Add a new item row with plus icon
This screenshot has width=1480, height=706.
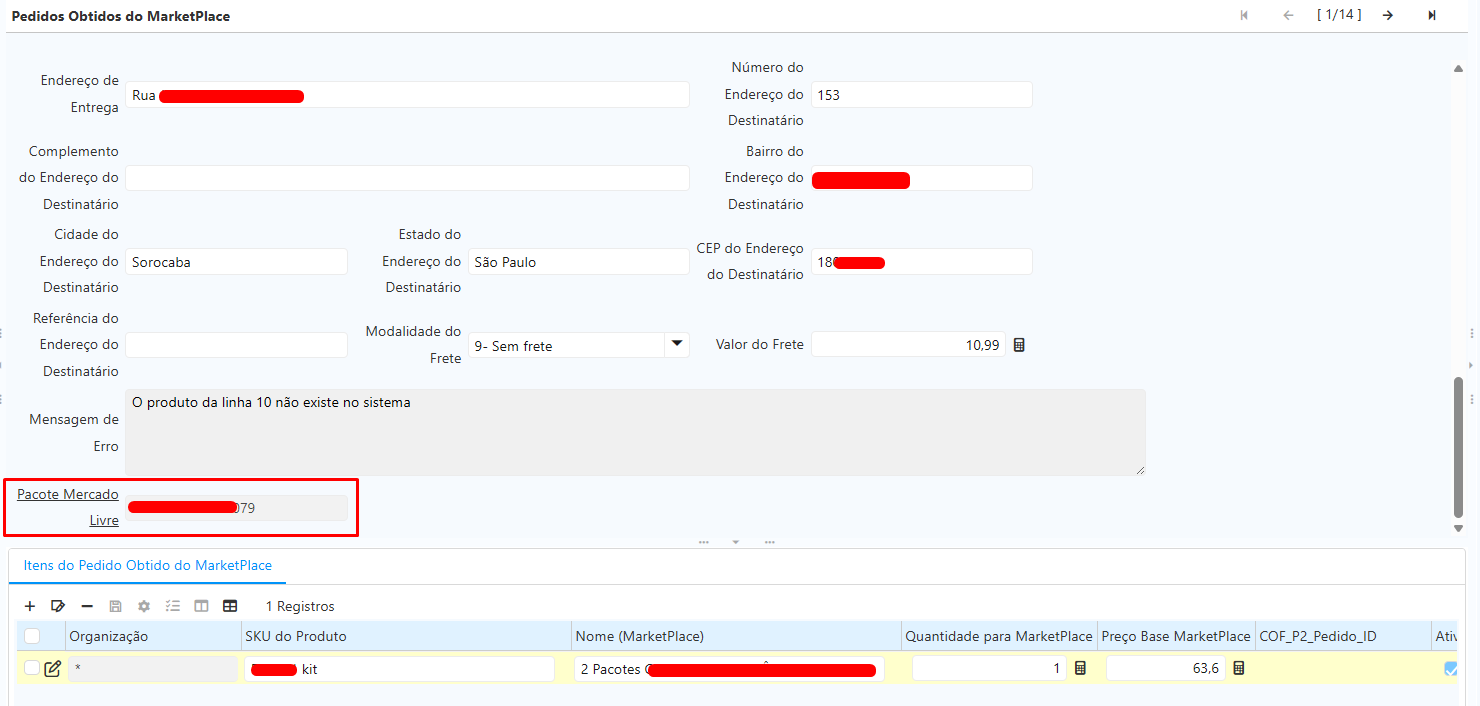coord(30,606)
